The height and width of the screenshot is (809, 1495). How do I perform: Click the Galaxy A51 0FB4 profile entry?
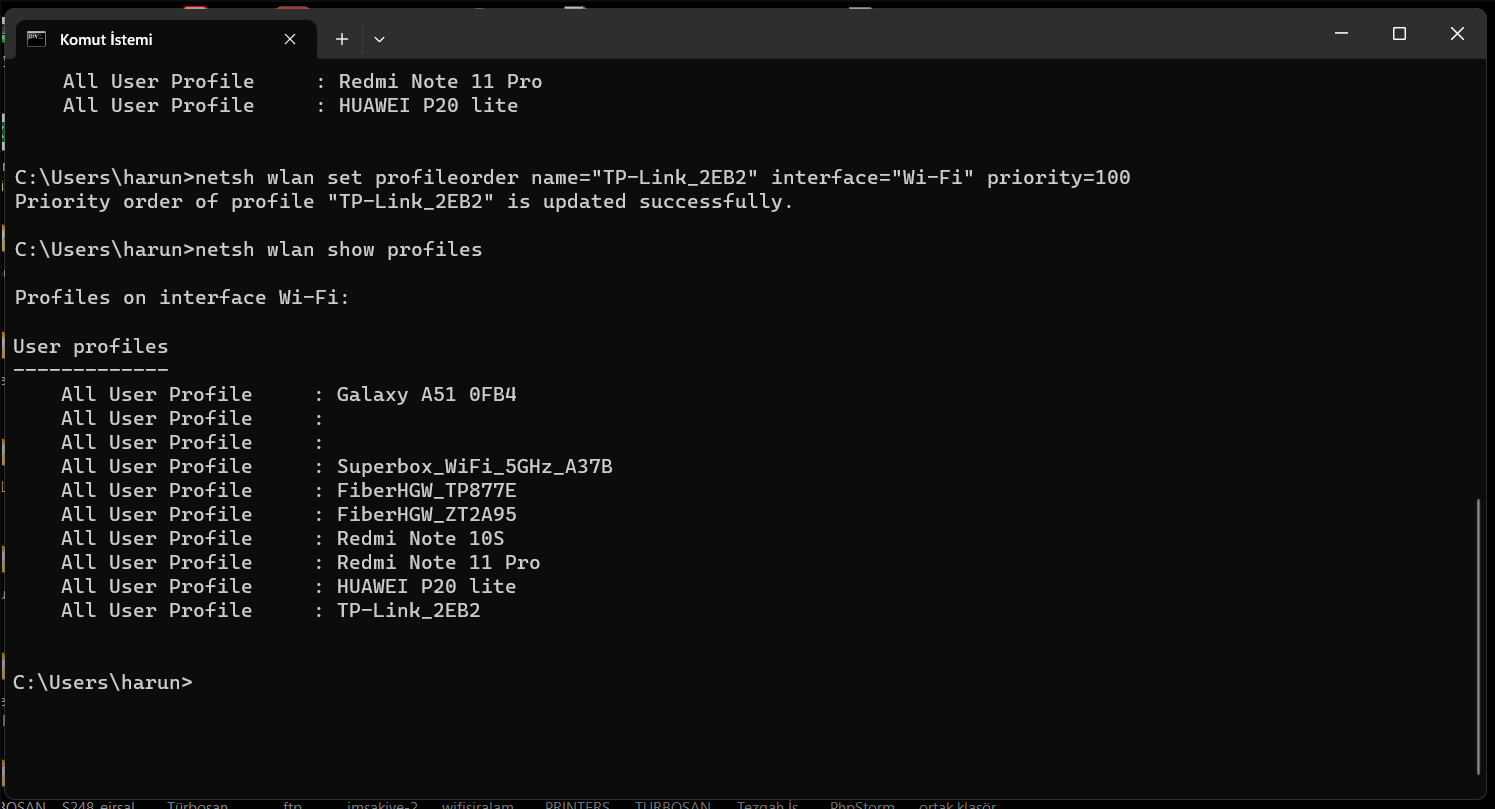[426, 394]
